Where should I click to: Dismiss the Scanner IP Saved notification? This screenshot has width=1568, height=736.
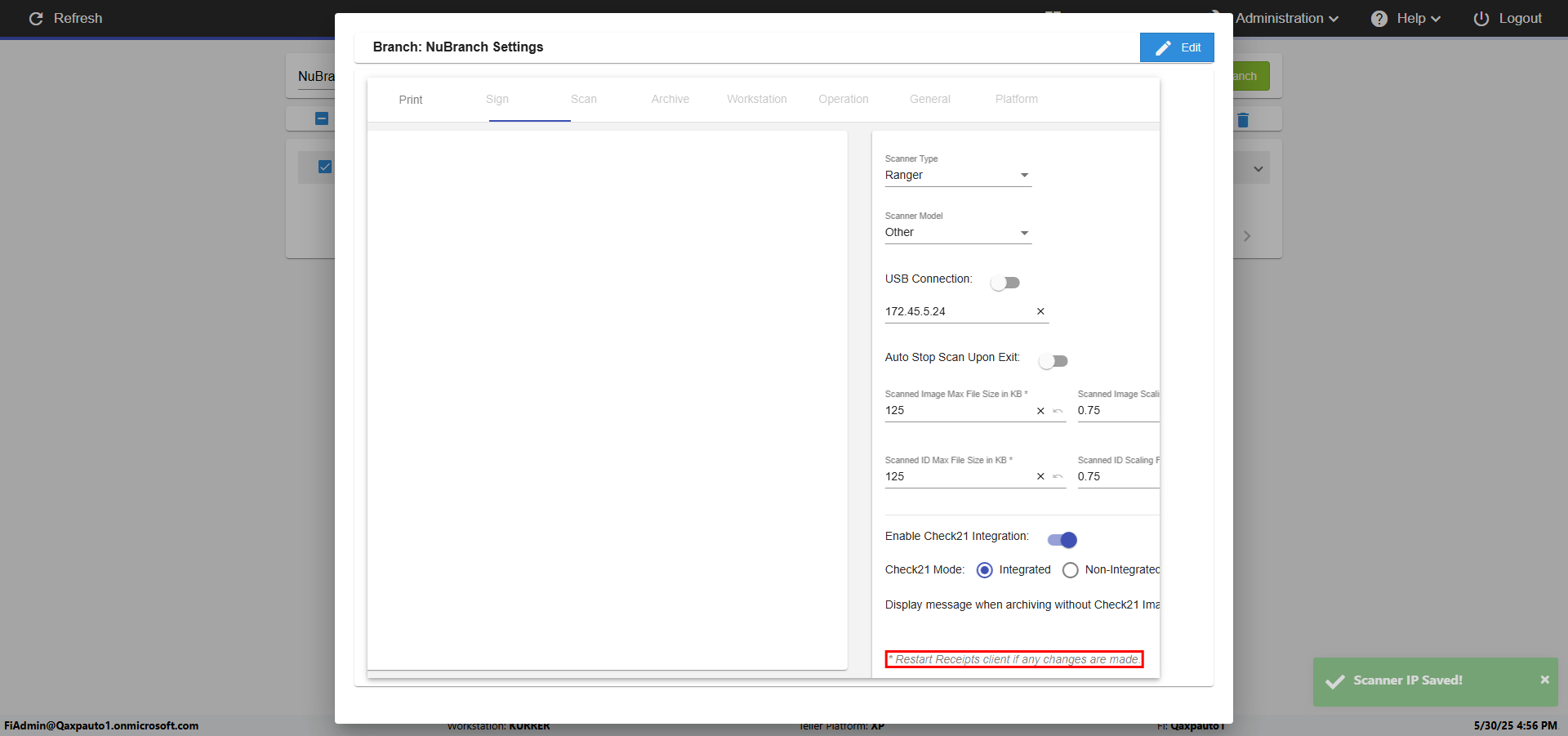click(1544, 680)
